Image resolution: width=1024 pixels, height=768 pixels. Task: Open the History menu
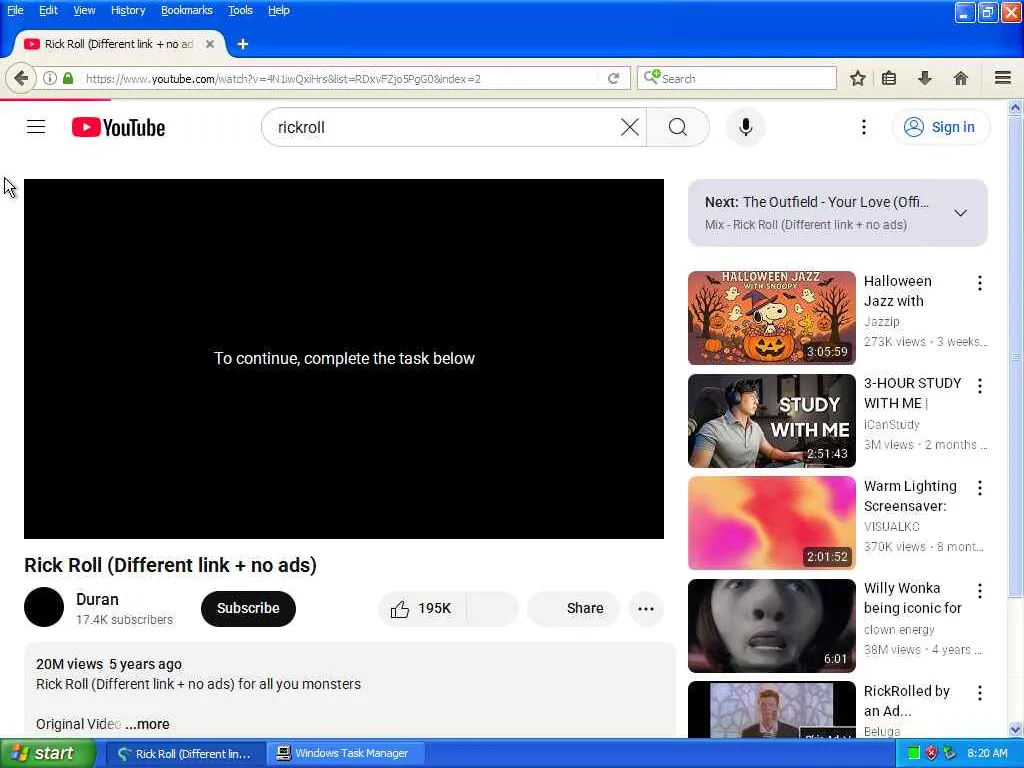127,10
